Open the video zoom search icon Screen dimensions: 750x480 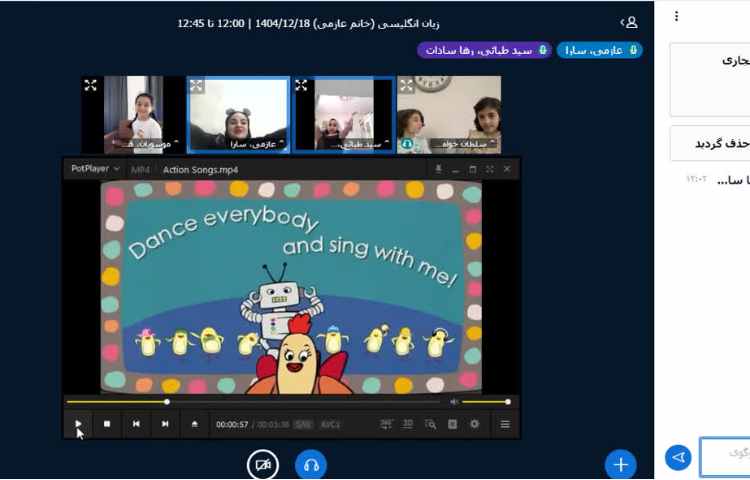click(430, 424)
